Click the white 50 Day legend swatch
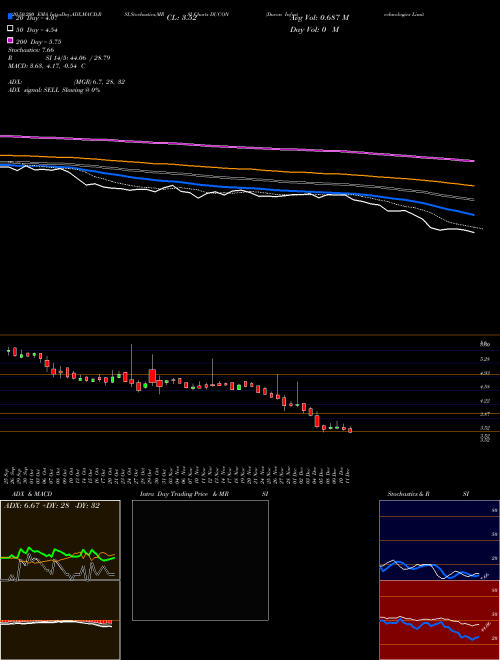Screen dimensions: 500x660 coord(10,29)
